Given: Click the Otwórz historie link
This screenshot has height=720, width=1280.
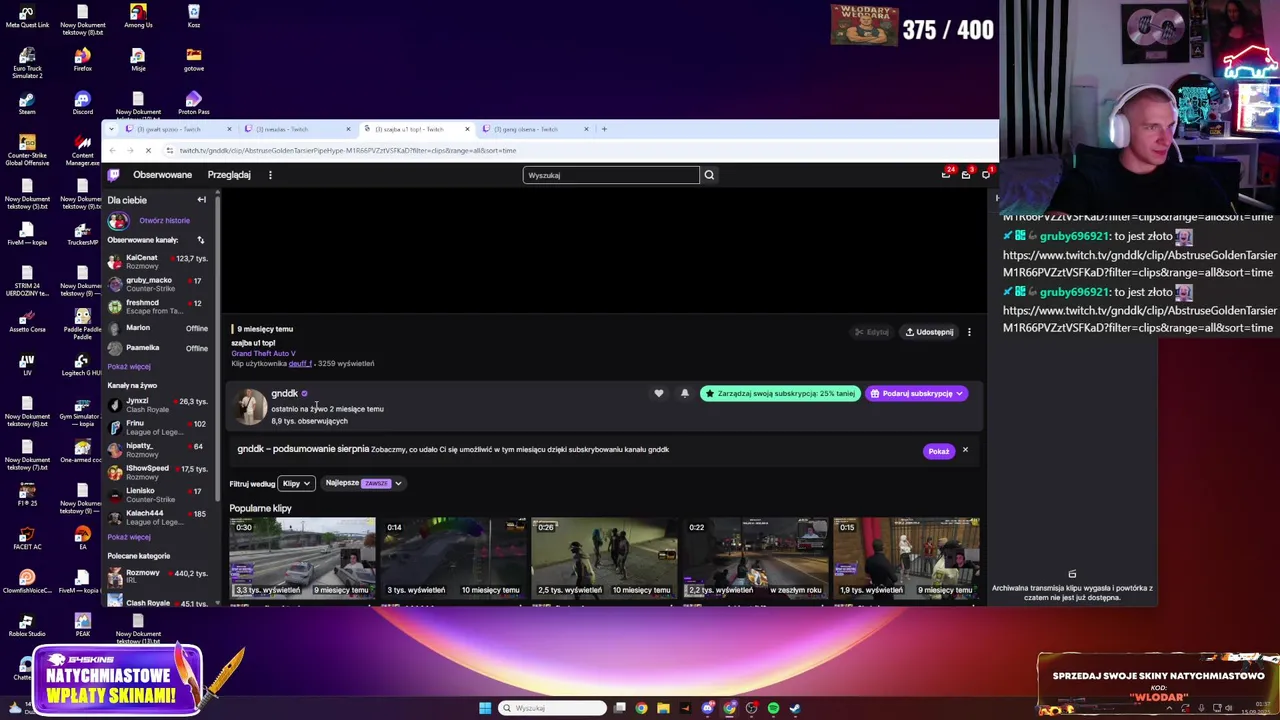Looking at the screenshot, I should pyautogui.click(x=164, y=220).
